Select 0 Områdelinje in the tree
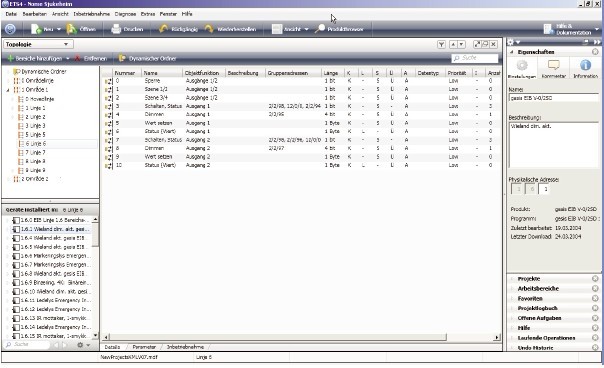Viewport: 604px width, 368px height. (x=33, y=81)
